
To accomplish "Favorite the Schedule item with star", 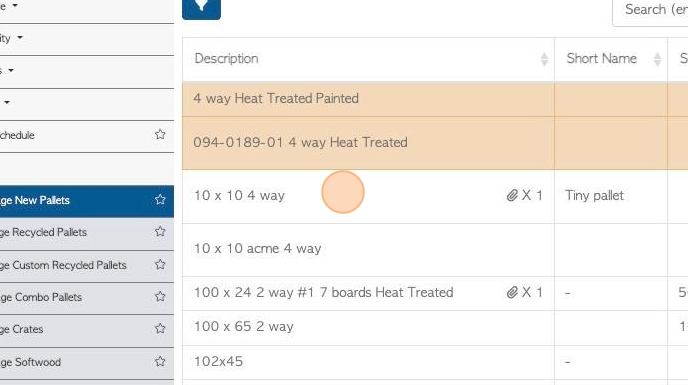I will (x=160, y=134).
